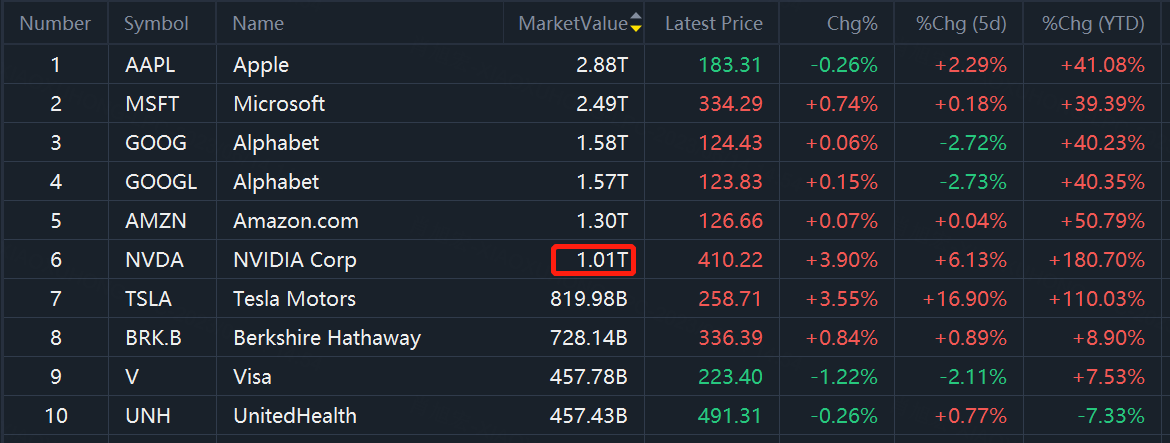This screenshot has height=443, width=1170.
Task: Click NVIDIA's +6.13% five-day change
Action: coord(971,260)
